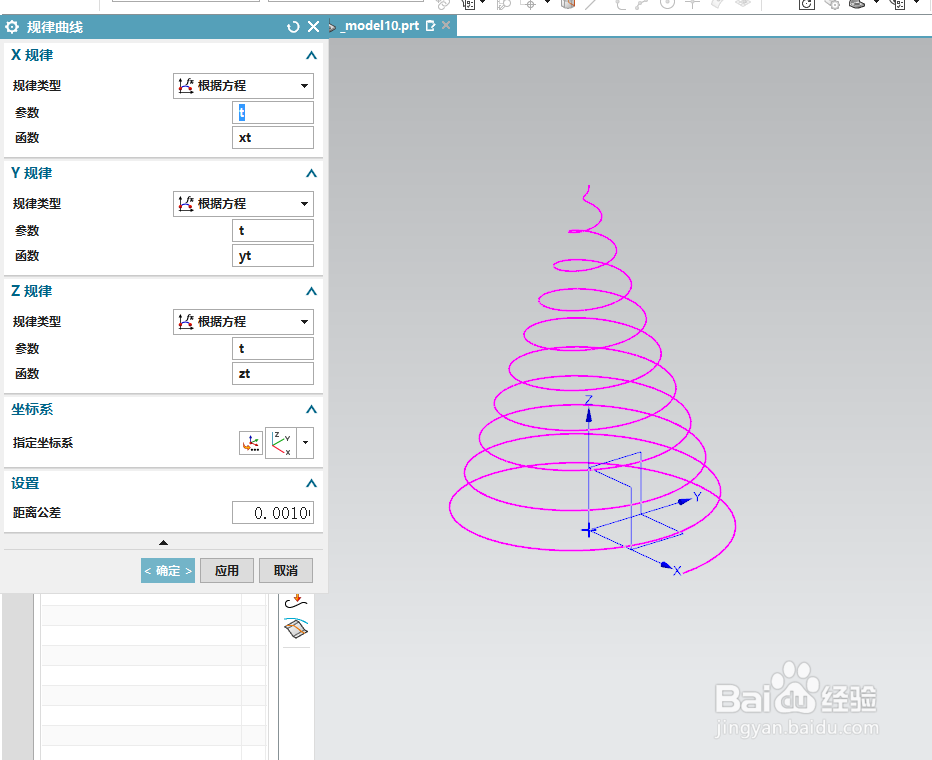Click the XYZ coordinate system type icon
Image resolution: width=932 pixels, height=760 pixels.
pos(281,443)
